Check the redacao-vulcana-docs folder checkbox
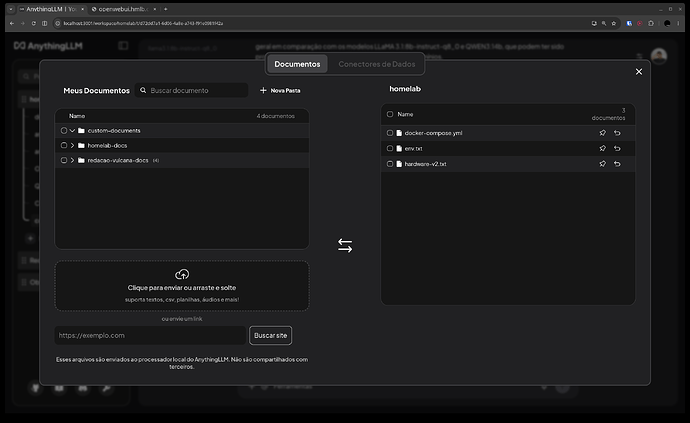 click(64, 160)
